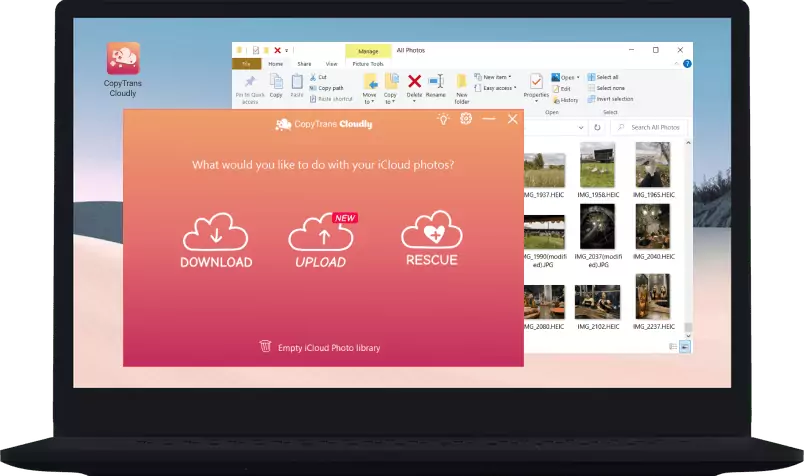Image resolution: width=804 pixels, height=476 pixels.
Task: Open the Copy to dropdown
Action: click(x=390, y=89)
